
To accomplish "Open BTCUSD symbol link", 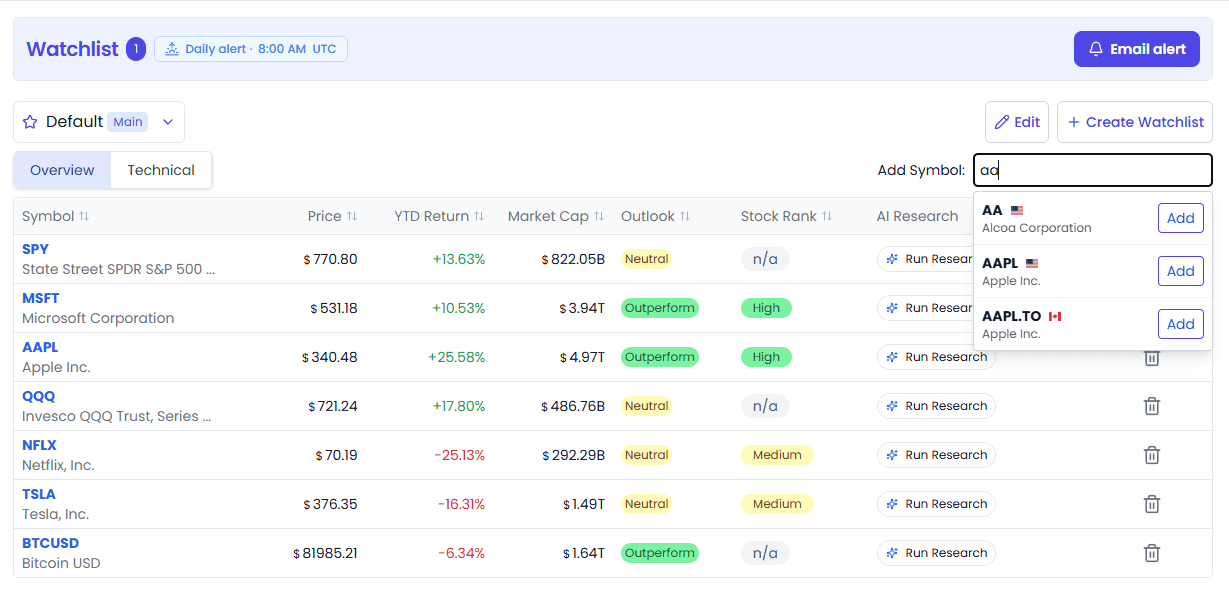I will point(50,543).
